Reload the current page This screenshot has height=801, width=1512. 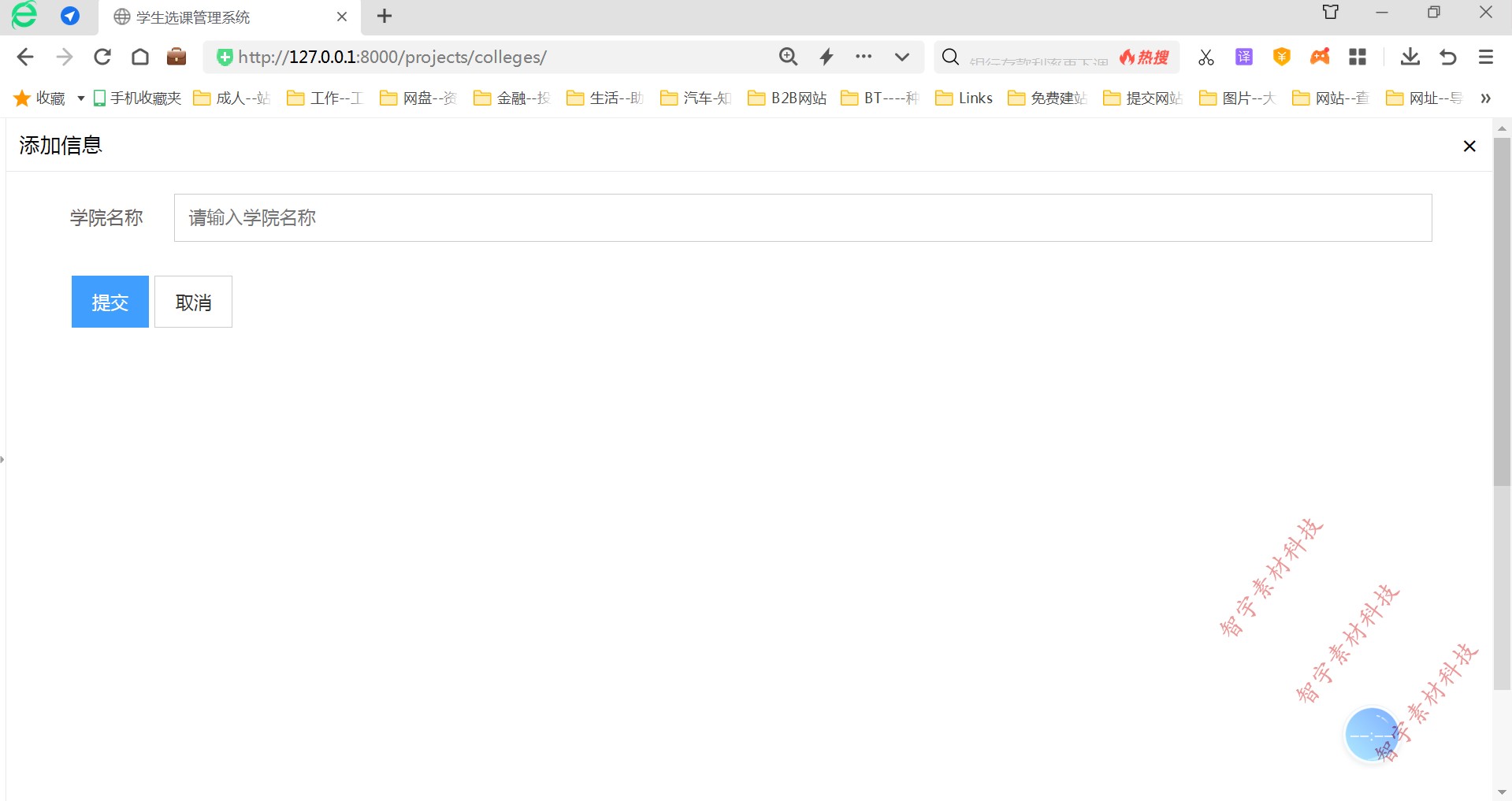click(x=102, y=57)
